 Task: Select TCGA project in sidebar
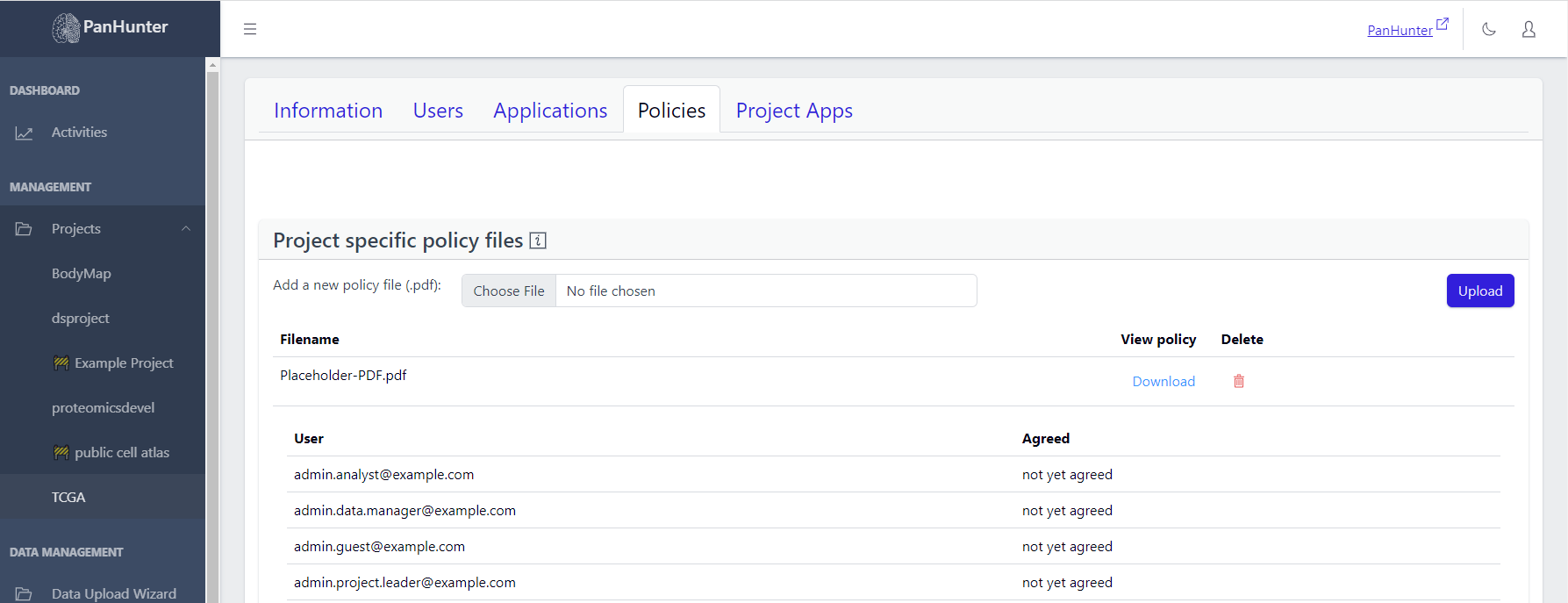pyautogui.click(x=68, y=497)
